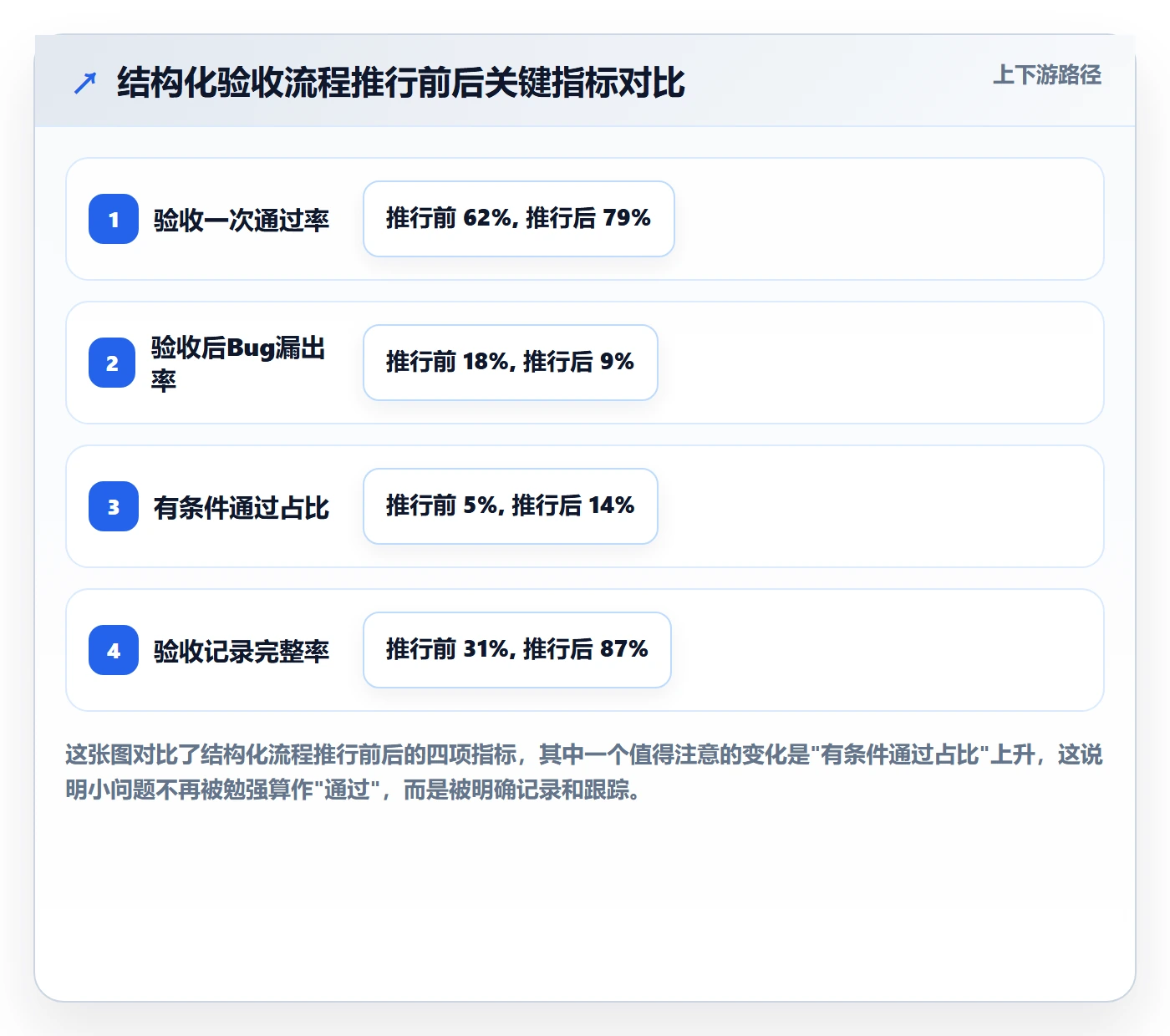Select the 推行前 62%, 推行后 79% value box
1170x1036 pixels.
[x=519, y=219]
